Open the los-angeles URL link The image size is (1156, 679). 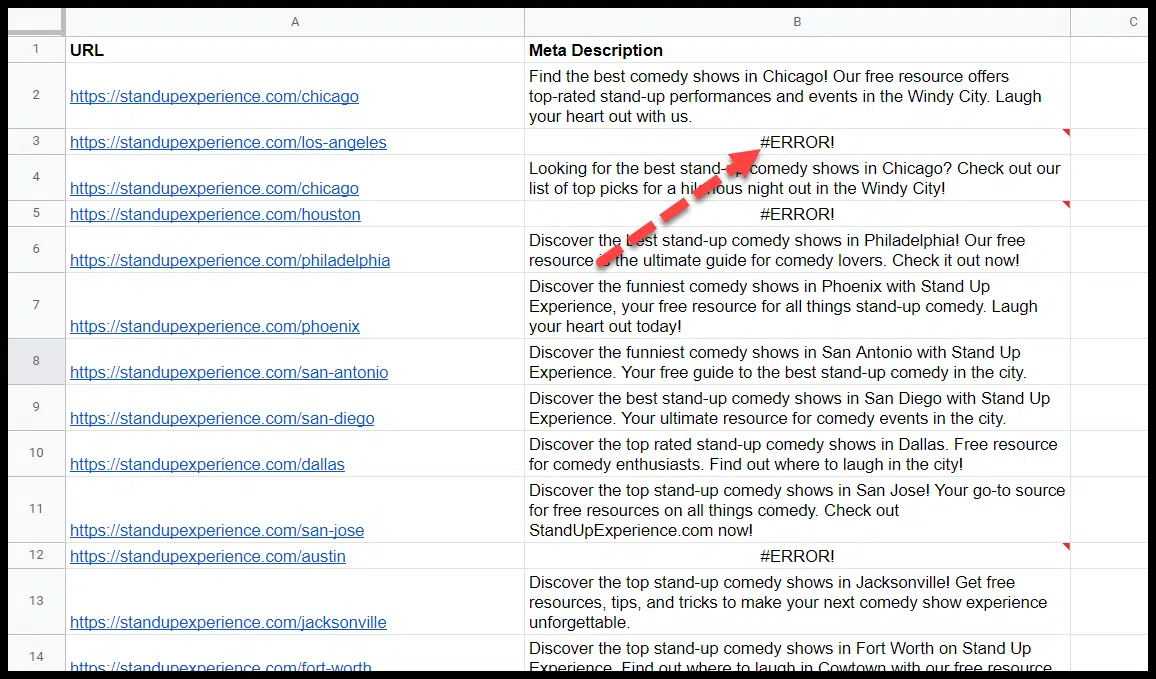pos(228,143)
